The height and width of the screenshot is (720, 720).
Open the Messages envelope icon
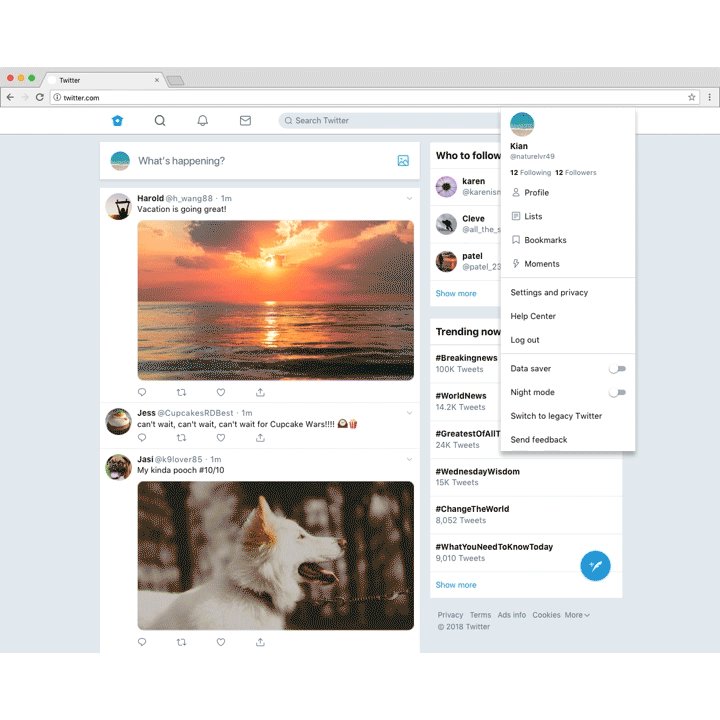(x=245, y=121)
